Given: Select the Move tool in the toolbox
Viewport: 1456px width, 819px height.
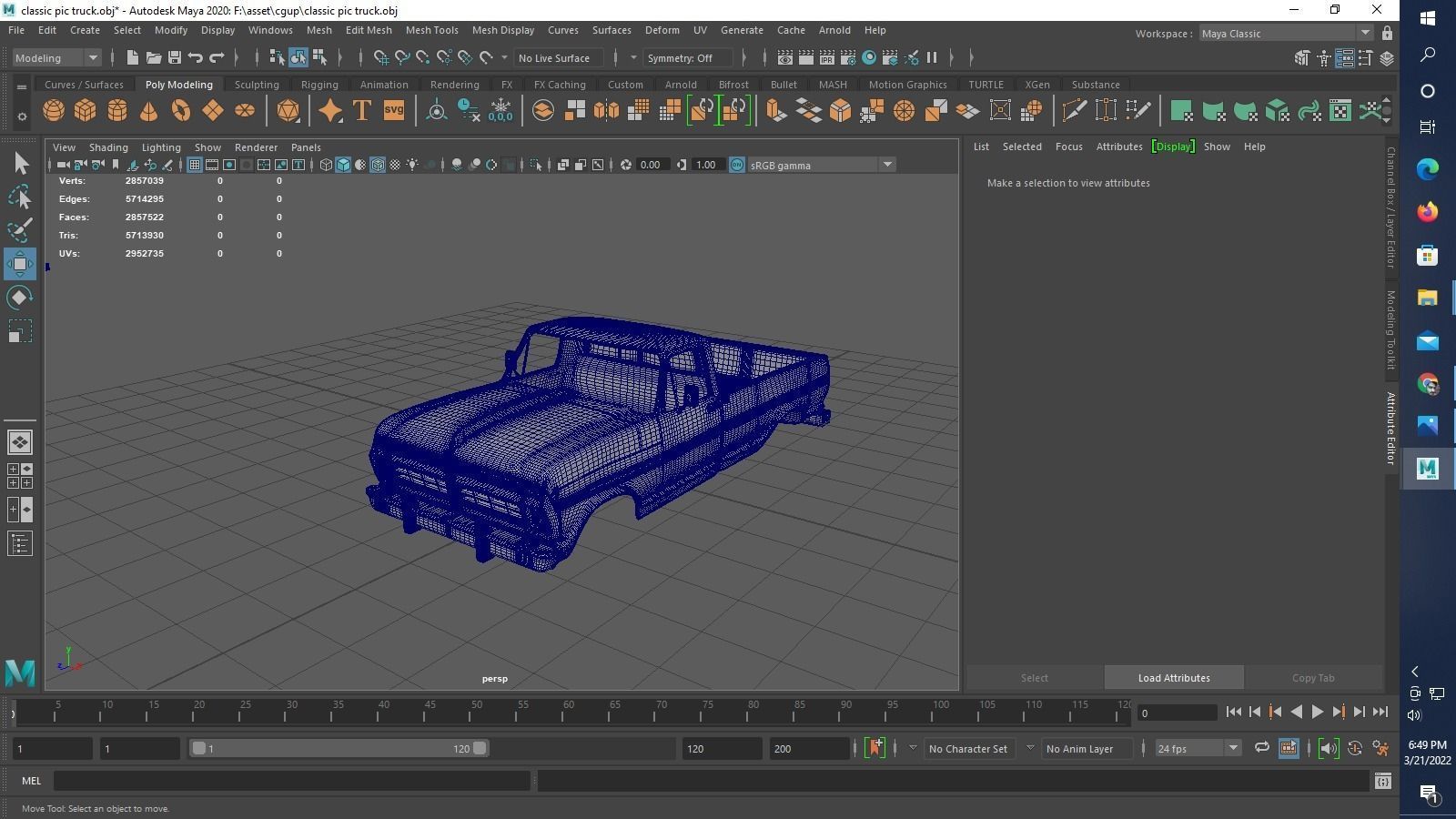Looking at the screenshot, I should click(20, 264).
